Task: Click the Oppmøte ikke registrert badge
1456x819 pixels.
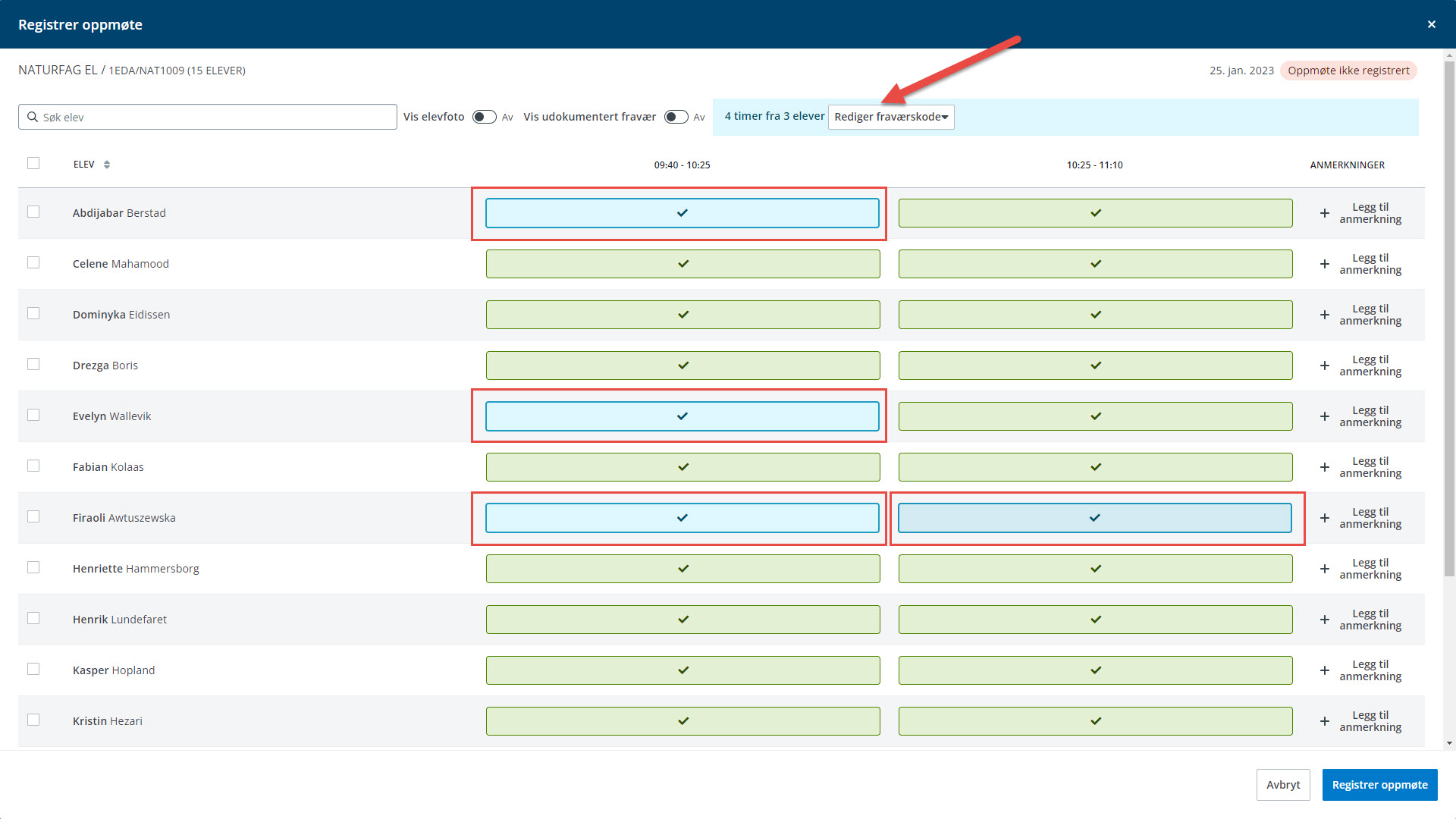Action: tap(1348, 71)
